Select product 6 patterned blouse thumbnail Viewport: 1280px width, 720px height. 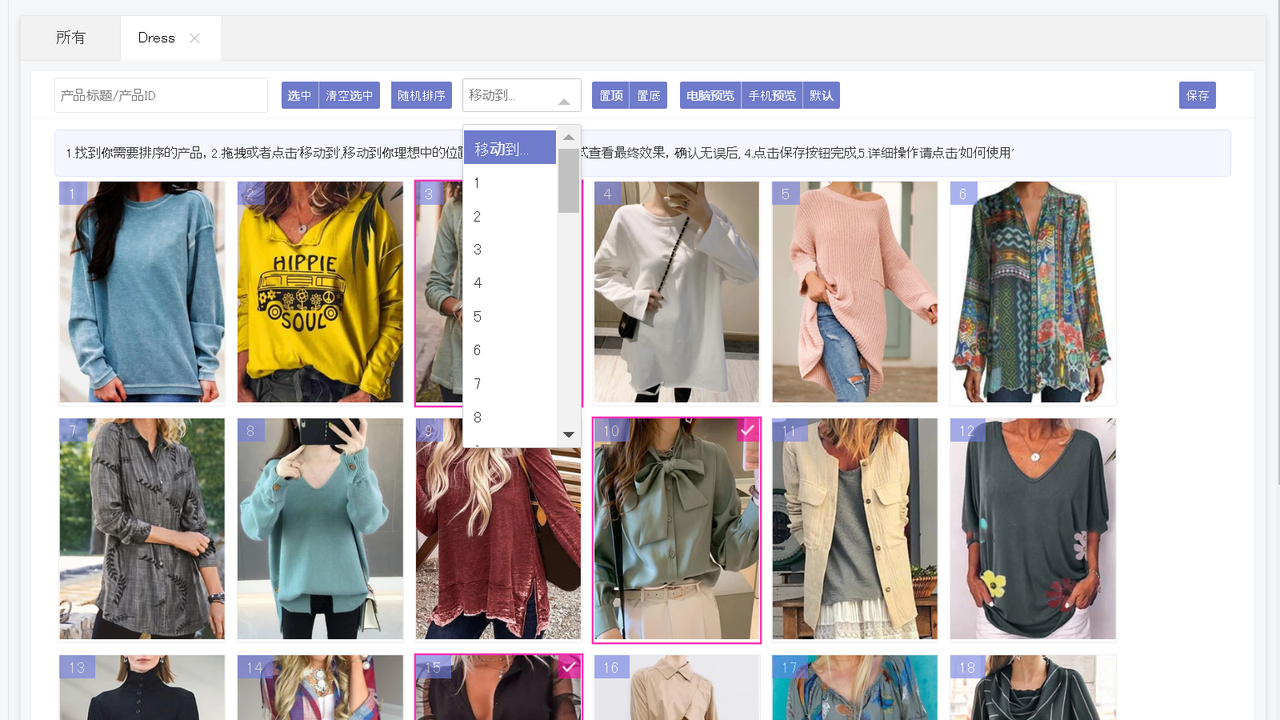pos(1033,292)
